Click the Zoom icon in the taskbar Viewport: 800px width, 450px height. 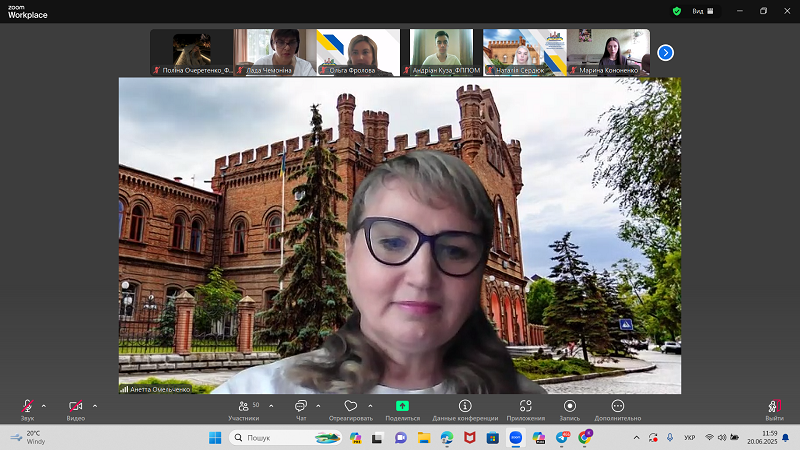(x=516, y=438)
